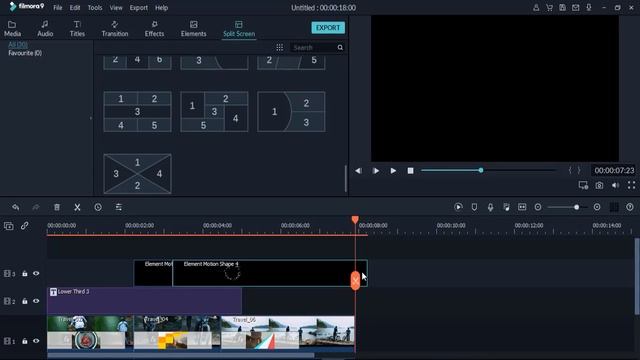Select the All (30) category

point(18,44)
